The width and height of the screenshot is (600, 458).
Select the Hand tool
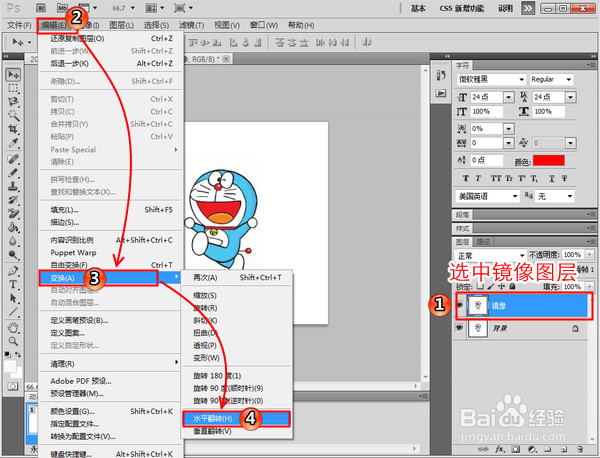pos(13,328)
